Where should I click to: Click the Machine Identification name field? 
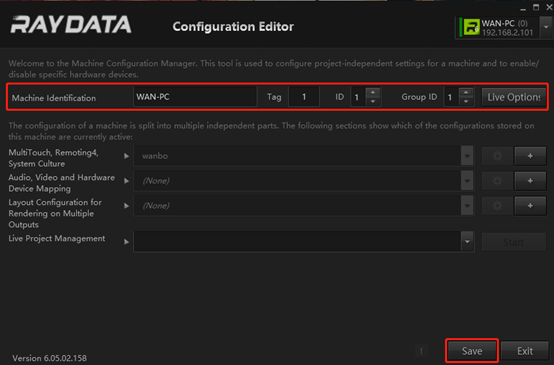[x=195, y=97]
